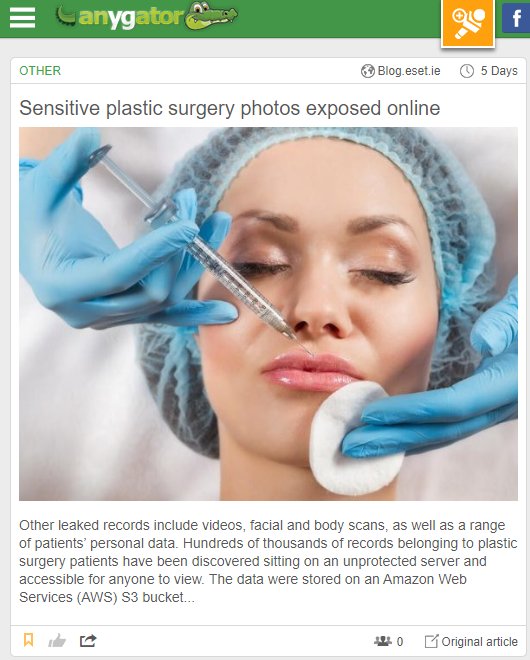Click the Original article edit icon
Viewport: 530px width, 660px height.
tap(431, 641)
